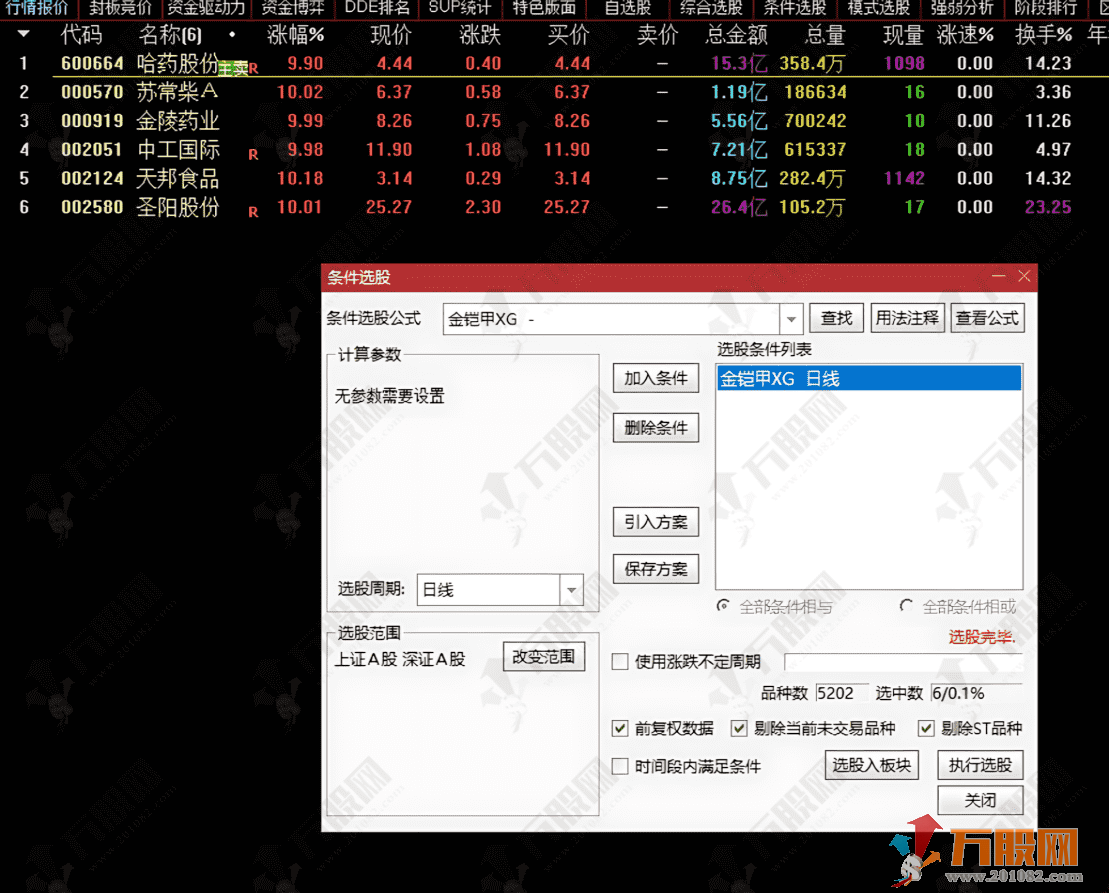The height and width of the screenshot is (893, 1109).
Task: Open the 选股周期 日线 dropdown
Action: (572, 591)
